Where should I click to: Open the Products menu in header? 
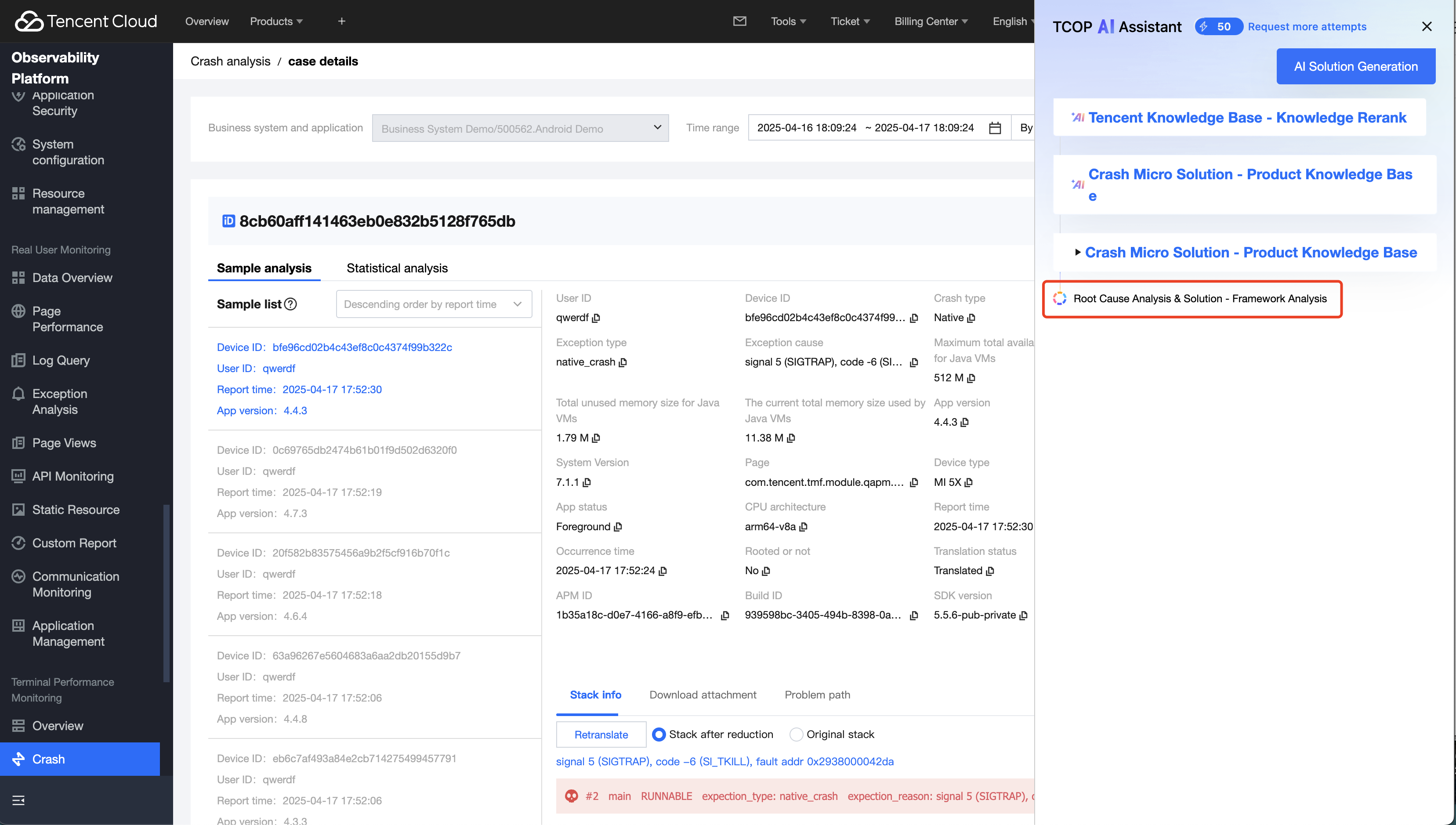point(276,21)
